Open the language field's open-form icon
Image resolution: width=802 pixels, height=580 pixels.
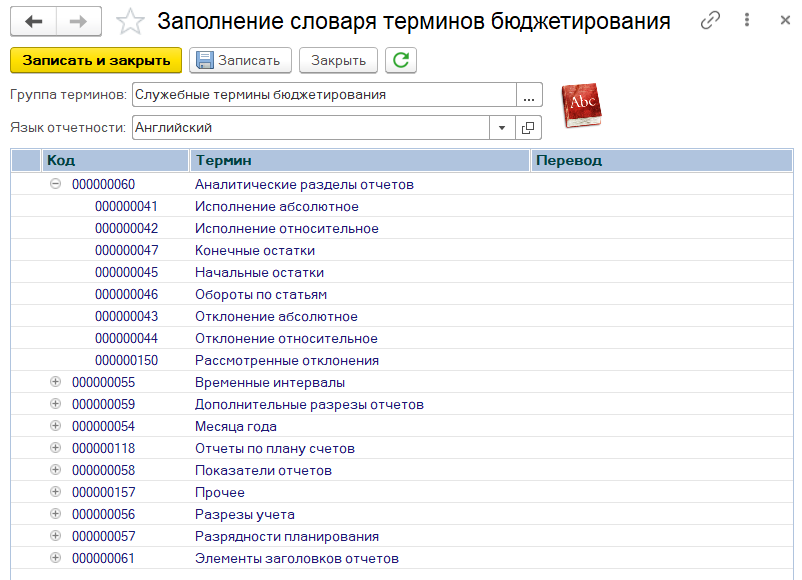529,128
